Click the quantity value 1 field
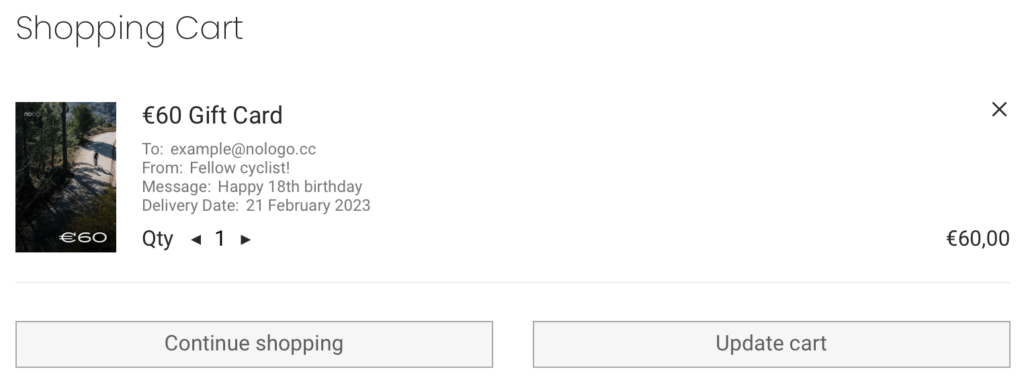The image size is (1024, 384). pyautogui.click(x=220, y=239)
